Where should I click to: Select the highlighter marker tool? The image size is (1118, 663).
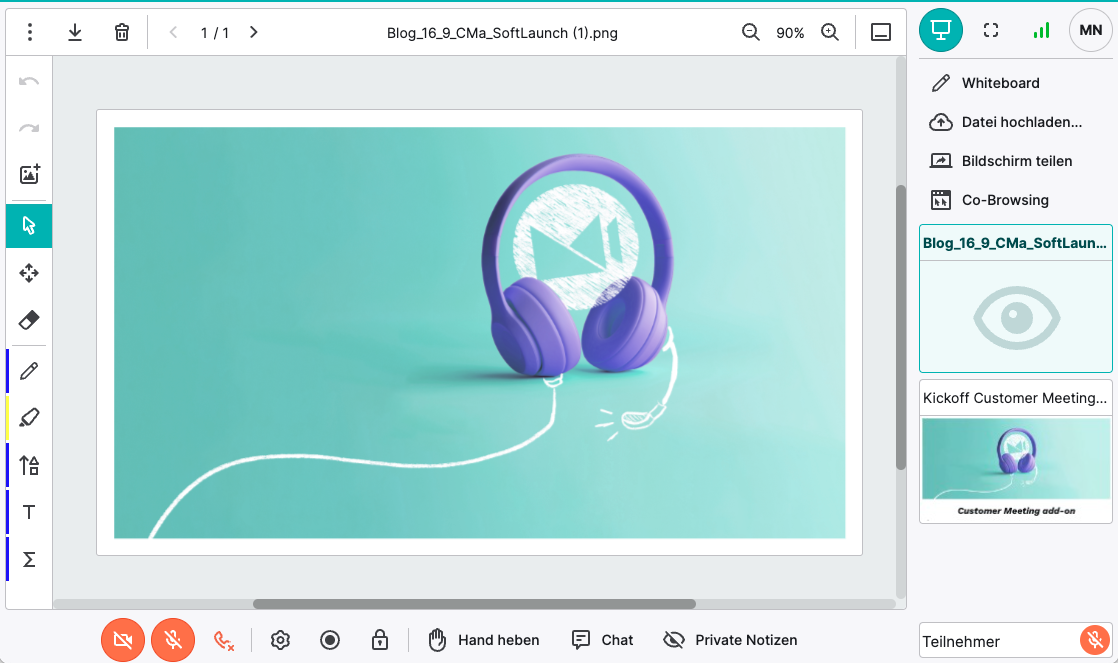point(29,418)
